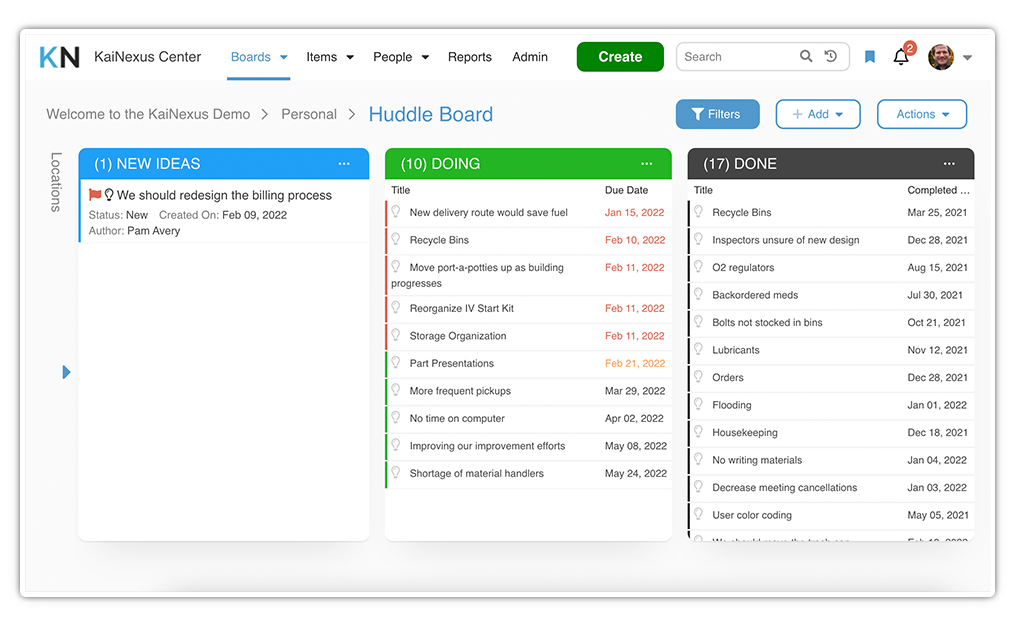The image size is (1015, 630).
Task: Open the bookmarks icon in the top bar
Action: click(870, 57)
